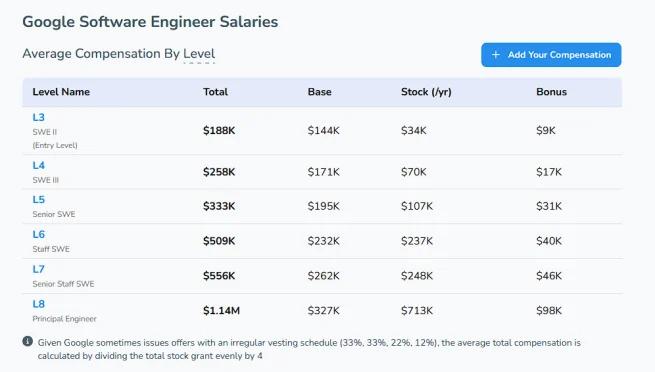The width and height of the screenshot is (655, 372).
Task: Click Google Software Engineer Salaries heading
Action: click(150, 22)
